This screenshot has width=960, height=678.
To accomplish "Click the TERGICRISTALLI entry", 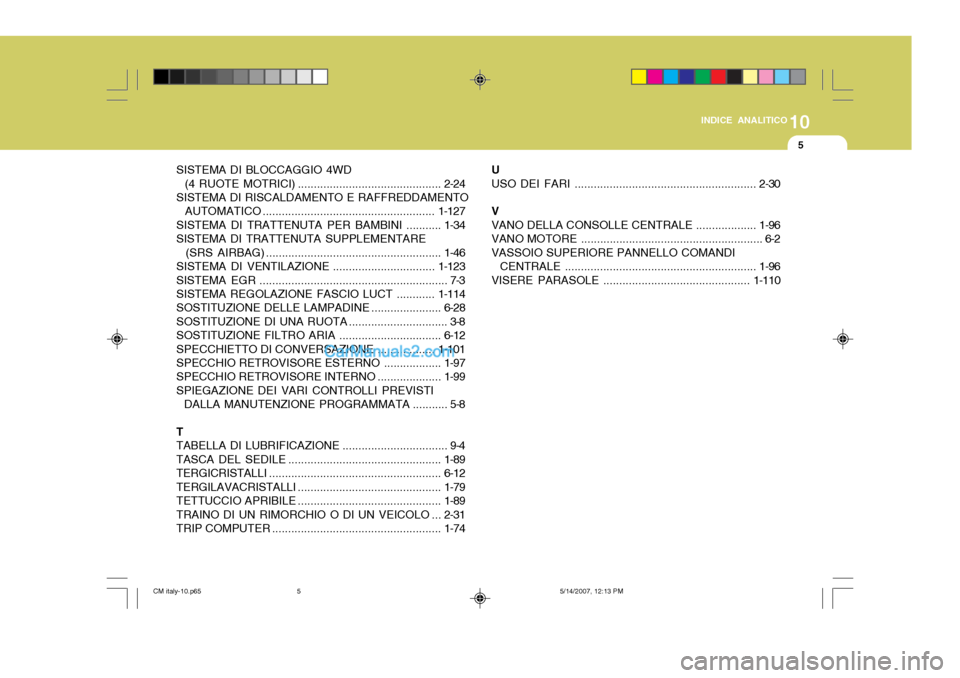I will pos(321,473).
